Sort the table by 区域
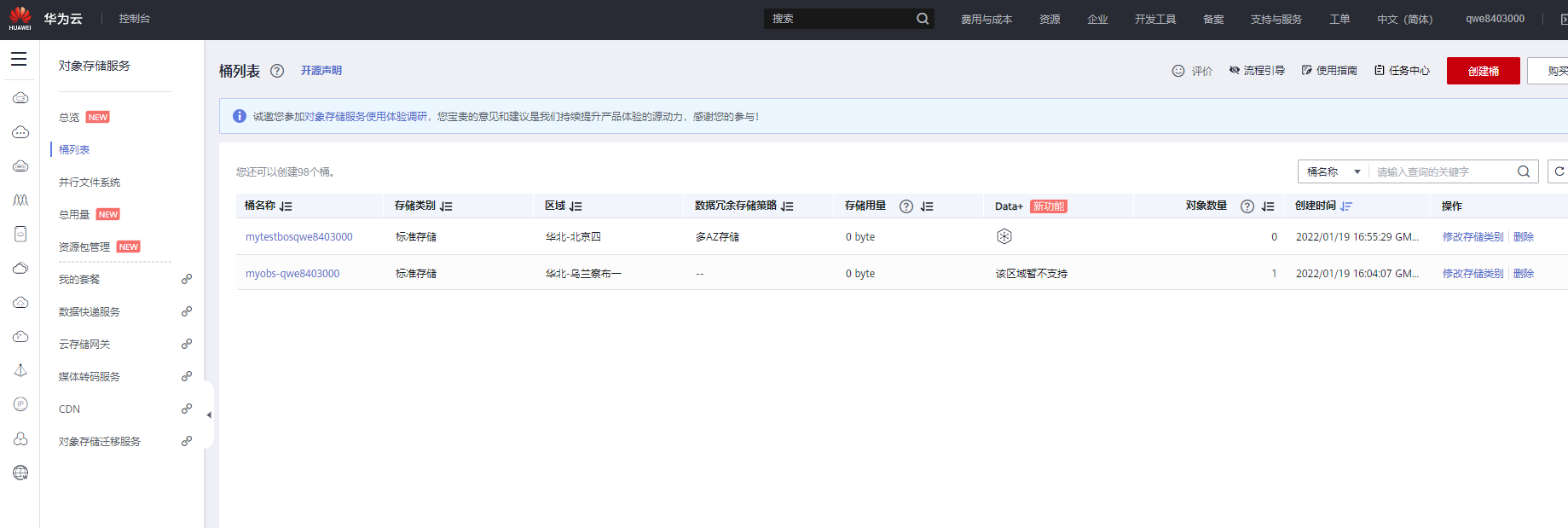The width and height of the screenshot is (1568, 528). click(x=576, y=206)
